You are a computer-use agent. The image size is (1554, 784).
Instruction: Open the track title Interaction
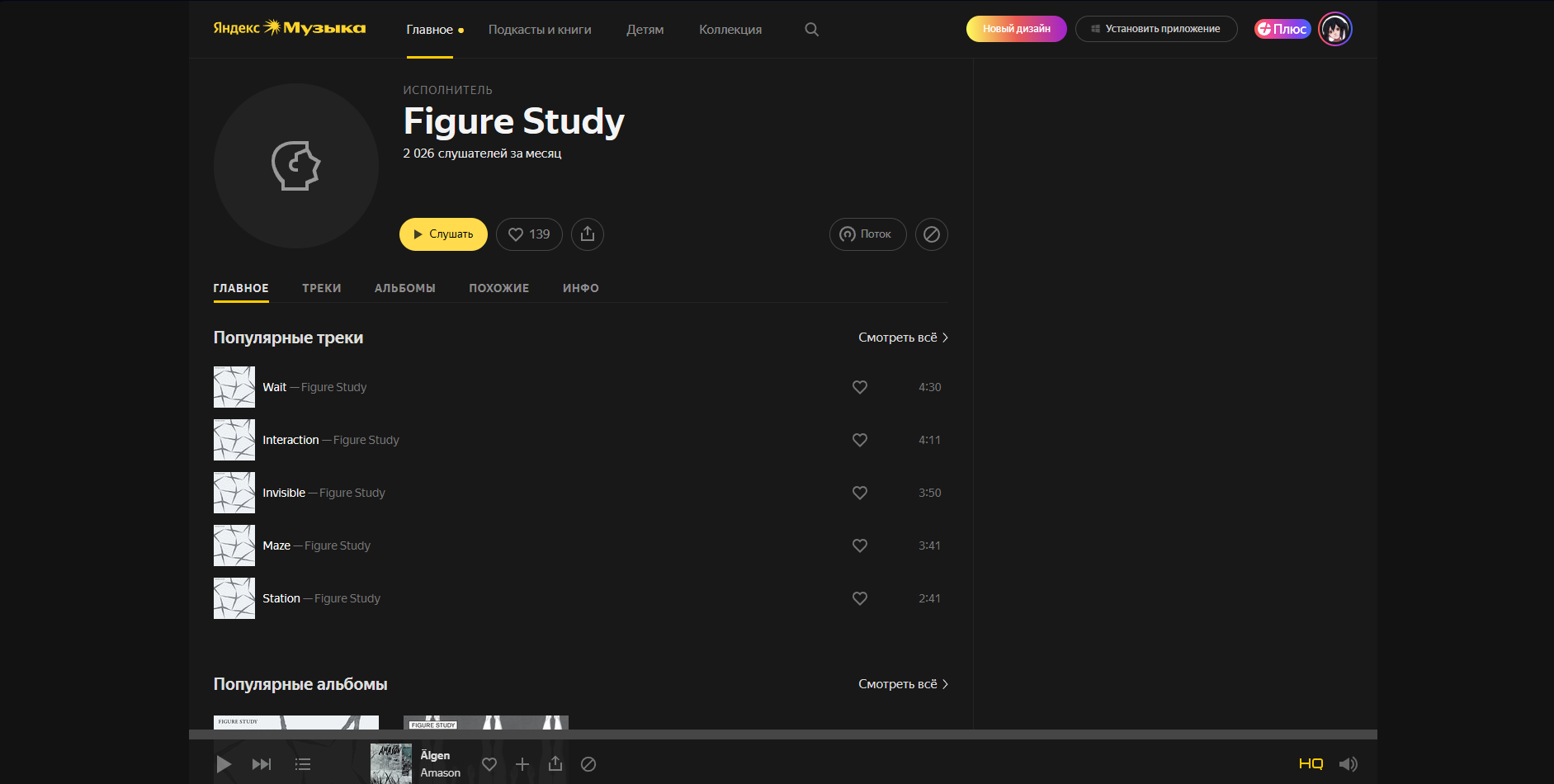[x=290, y=440]
